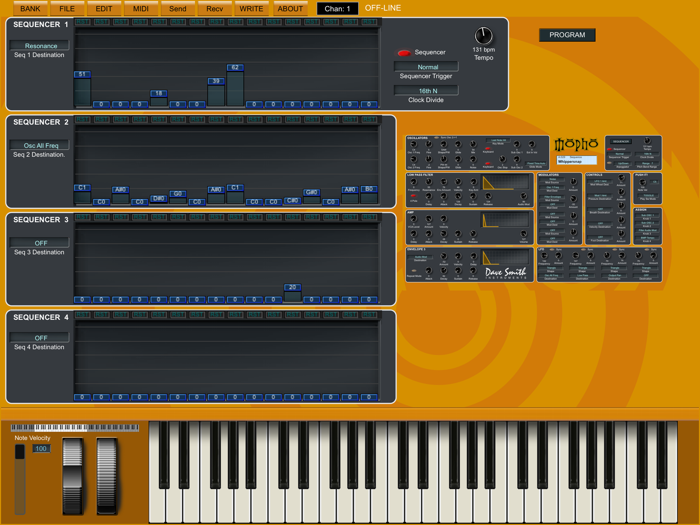Viewport: 700px width, 525px height.
Task: Open the EDIT menu
Action: [x=104, y=8]
